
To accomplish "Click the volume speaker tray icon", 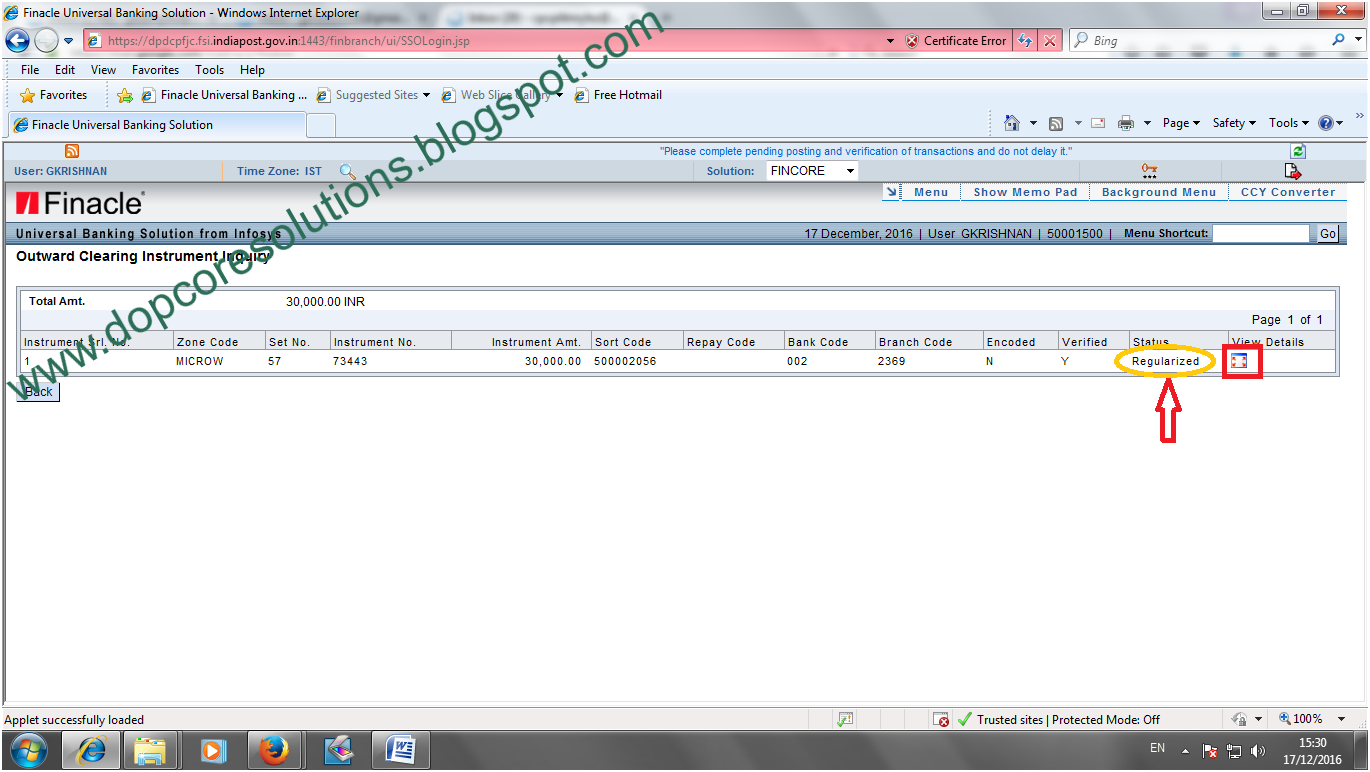I will (1258, 750).
